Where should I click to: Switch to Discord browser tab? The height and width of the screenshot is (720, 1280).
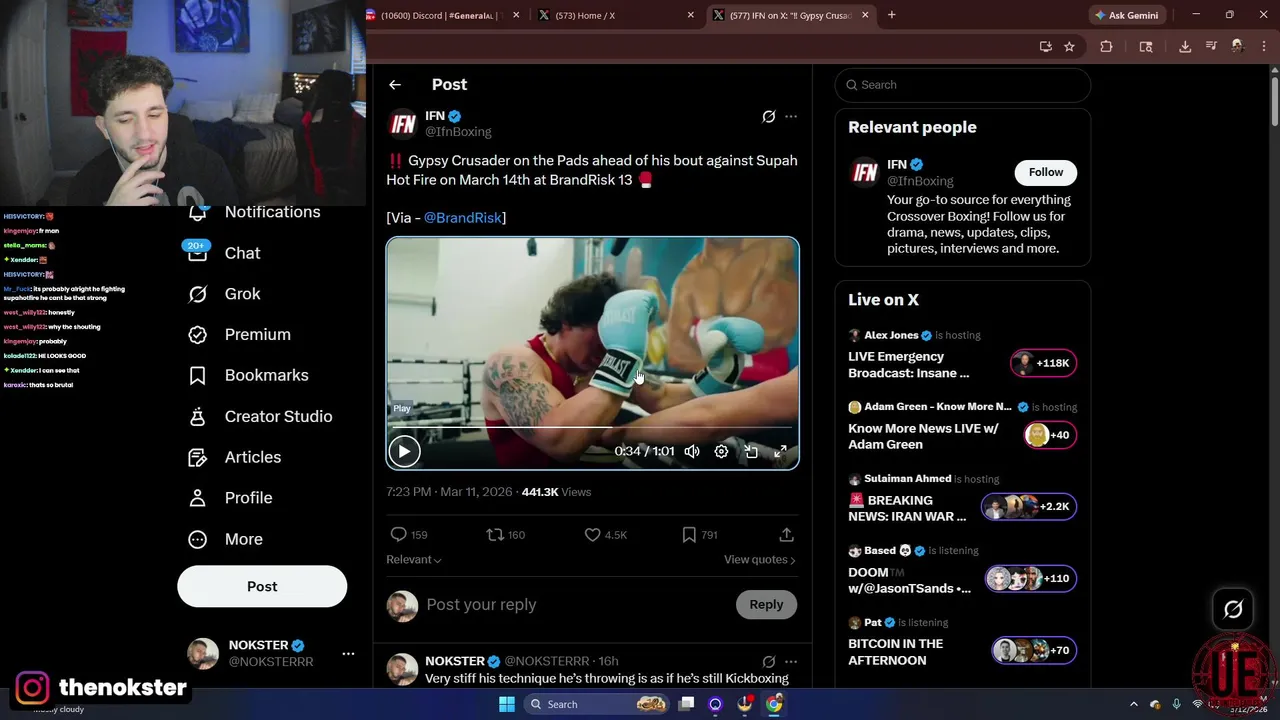pyautogui.click(x=442, y=15)
